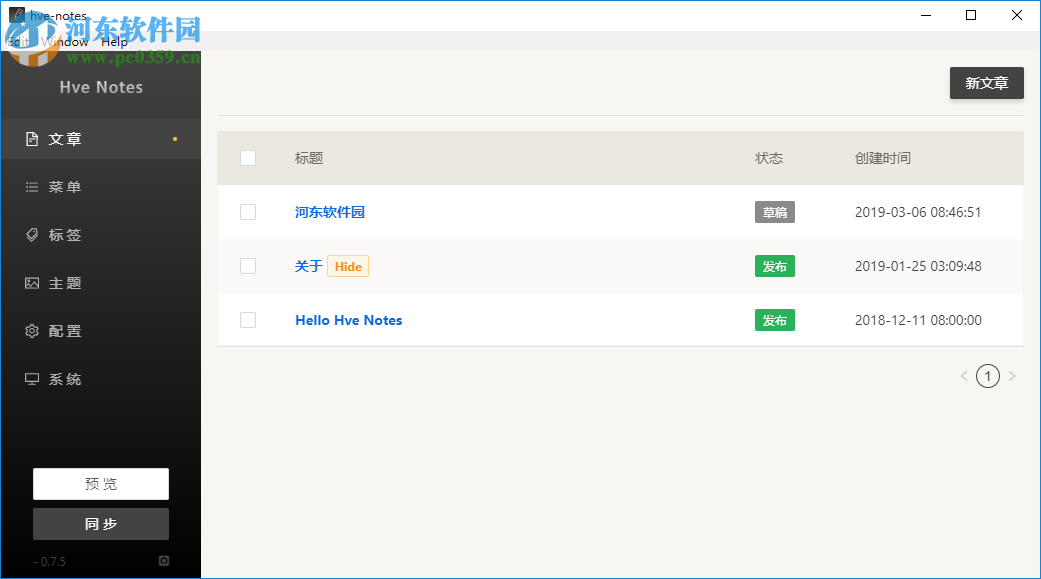Go to previous page arrow in pagination
This screenshot has height=579, width=1041.
click(x=964, y=376)
